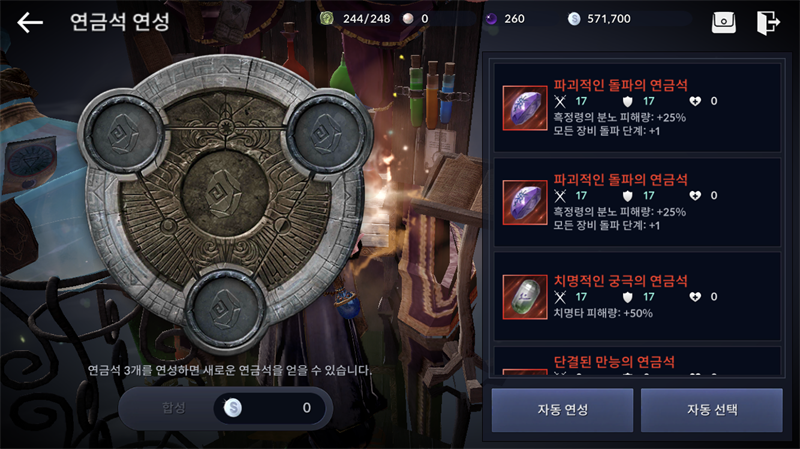800x449 pixels.
Task: Tap the center result stone slot
Action: 225,194
